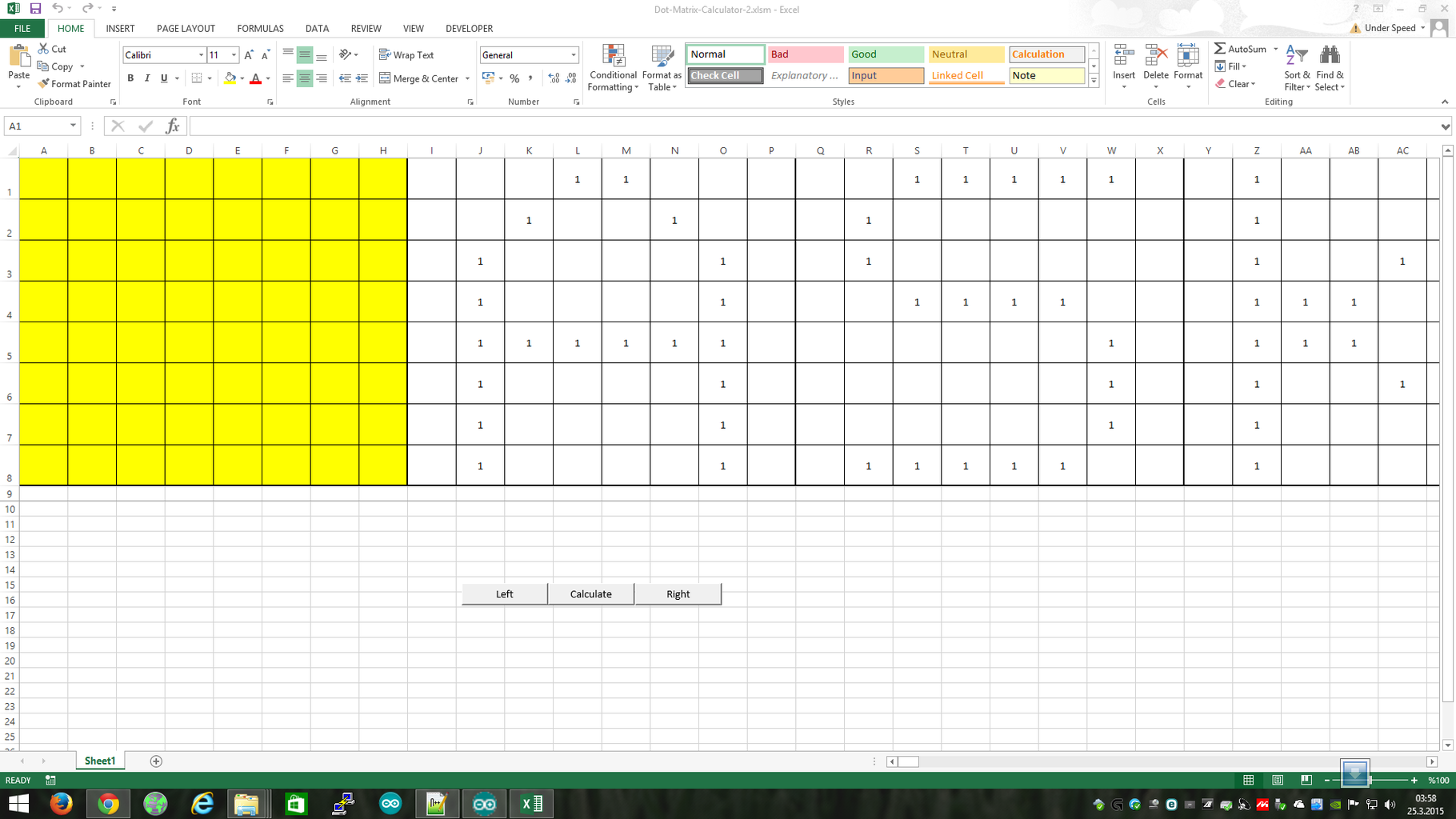Click the Sheet1 tab

[100, 761]
